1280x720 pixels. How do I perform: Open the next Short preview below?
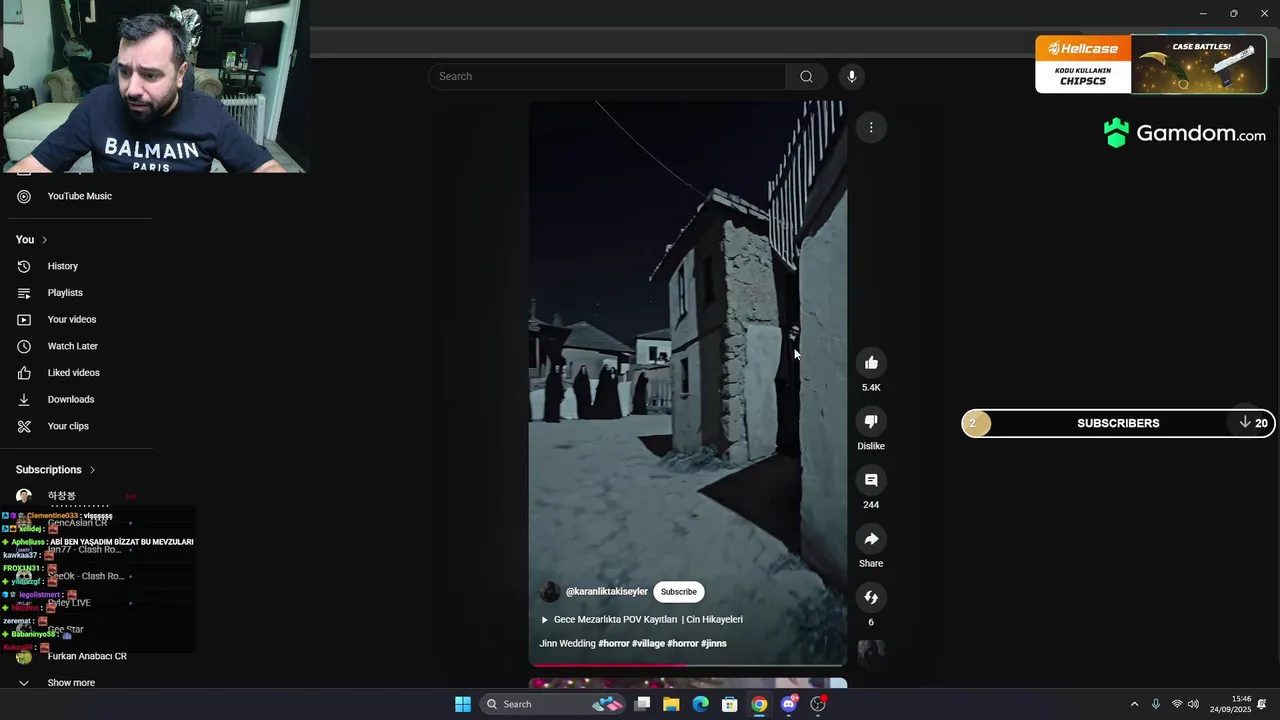click(x=688, y=684)
